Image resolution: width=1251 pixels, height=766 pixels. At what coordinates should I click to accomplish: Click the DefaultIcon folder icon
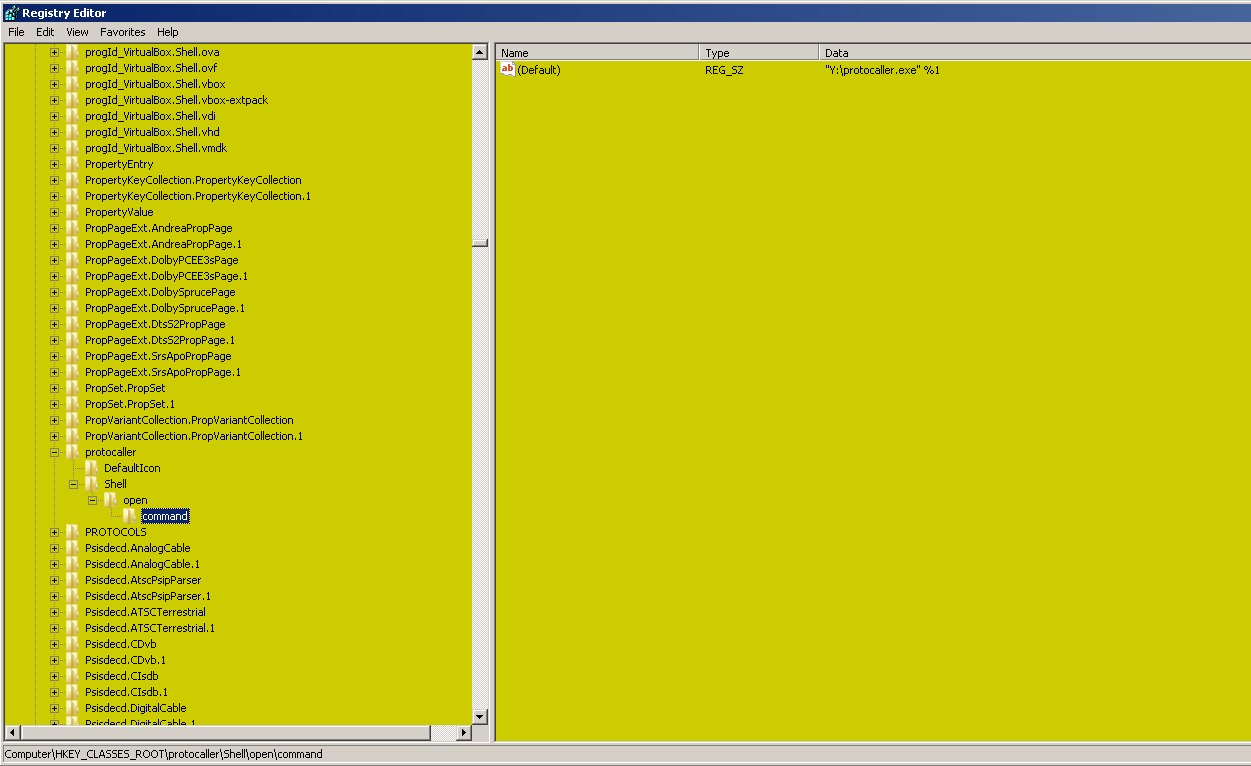(91, 468)
